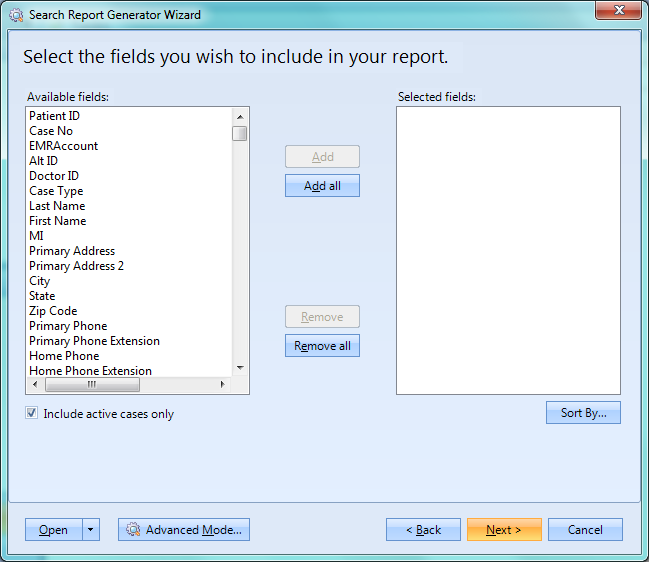Click horizontal scrollbar right arrow
This screenshot has height=562, width=649.
click(x=224, y=384)
